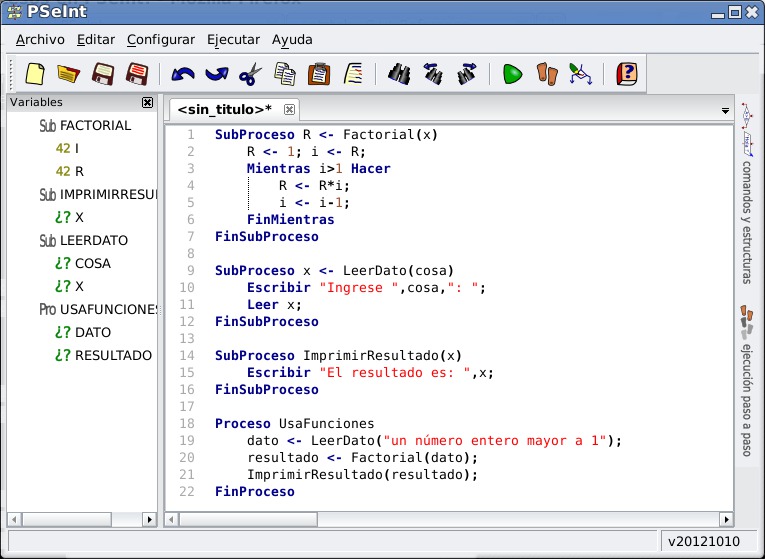This screenshot has height=559, width=765.
Task: Select Pro USAFUNCIONES in Variables tree
Action: click(x=98, y=309)
